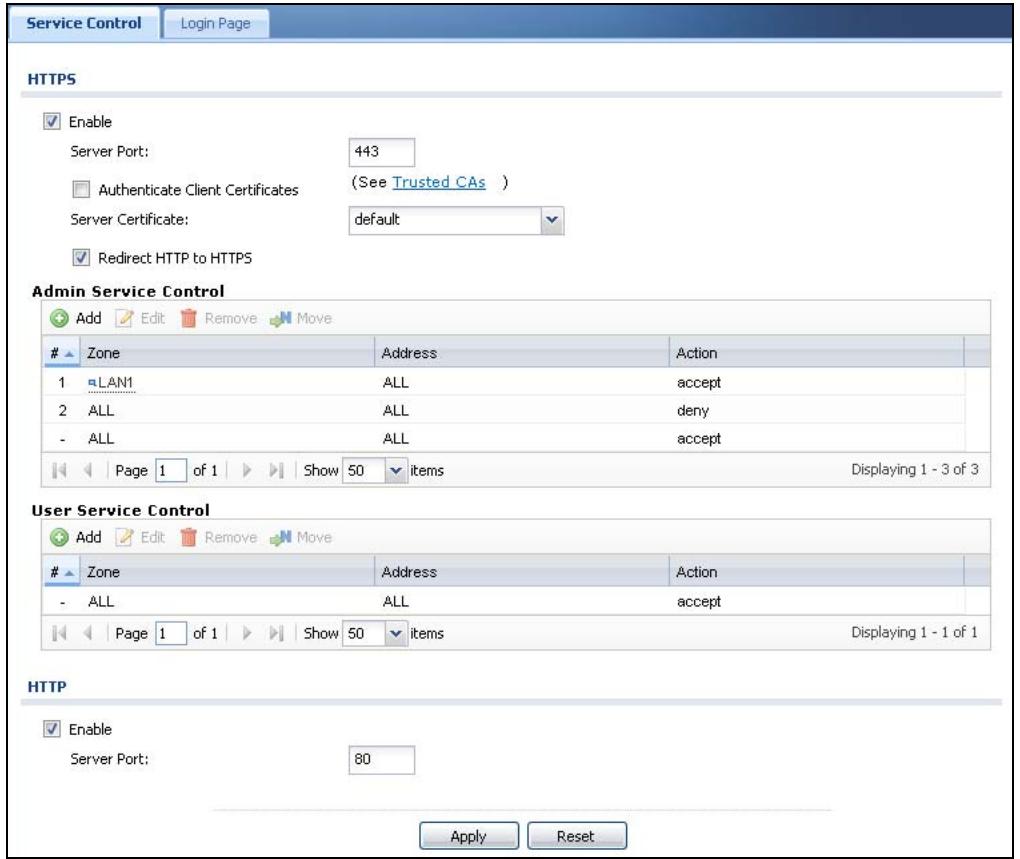Click Action column header in Admin Service Control

(x=816, y=353)
